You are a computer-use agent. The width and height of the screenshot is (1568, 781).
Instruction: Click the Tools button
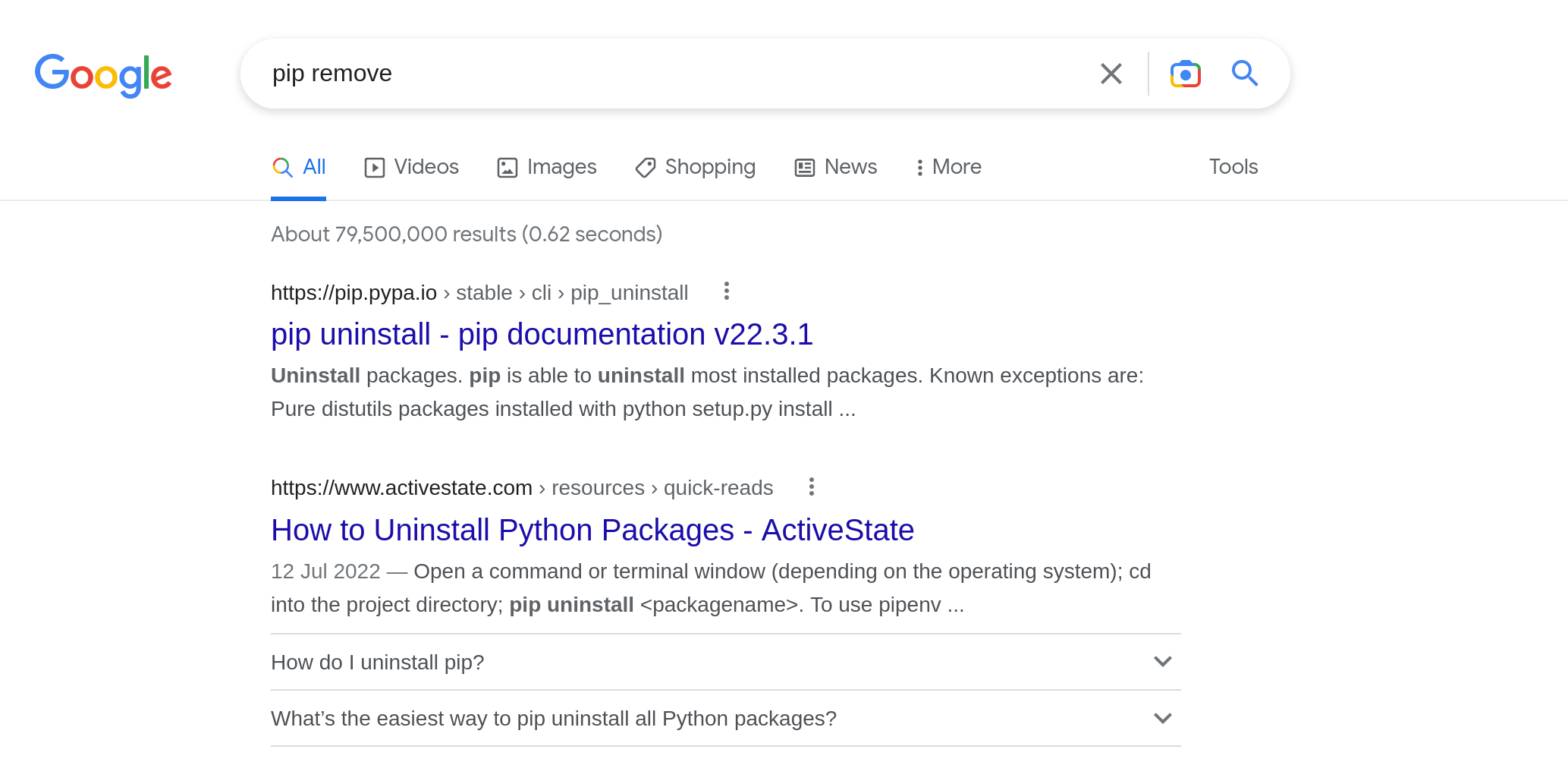pyautogui.click(x=1233, y=167)
